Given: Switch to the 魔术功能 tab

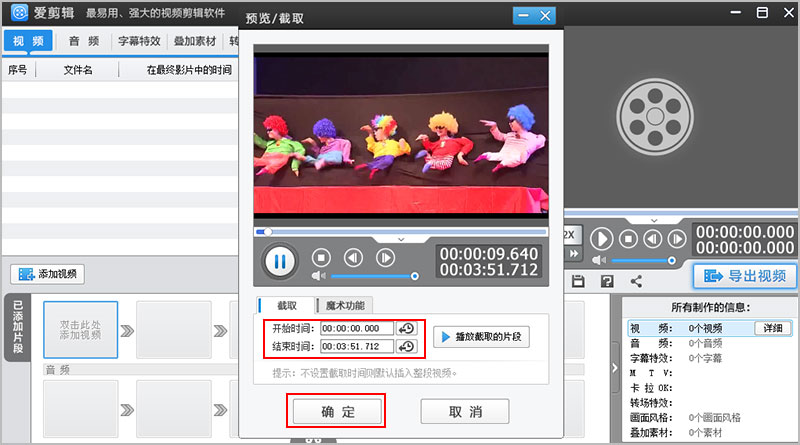Looking at the screenshot, I should coord(345,305).
